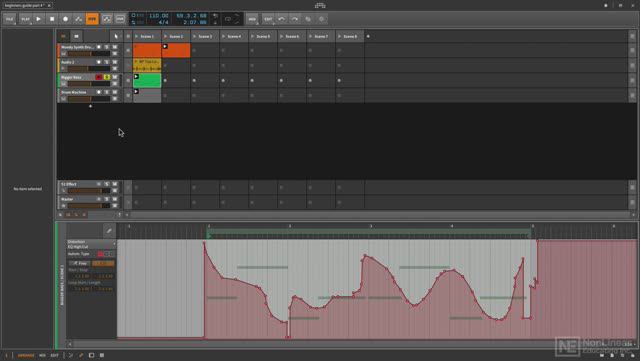Click the settings icon right of duplicate
This screenshot has width=640, height=361.
coord(322,19)
